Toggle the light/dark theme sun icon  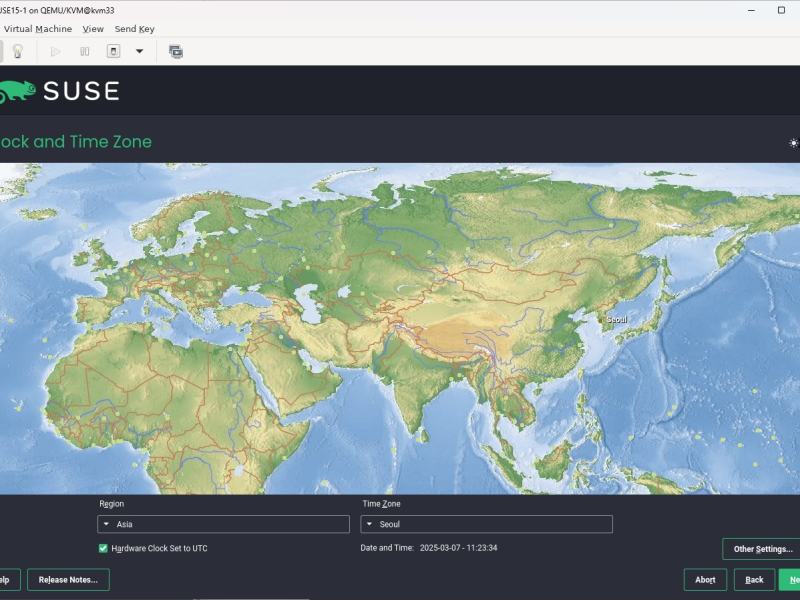793,143
